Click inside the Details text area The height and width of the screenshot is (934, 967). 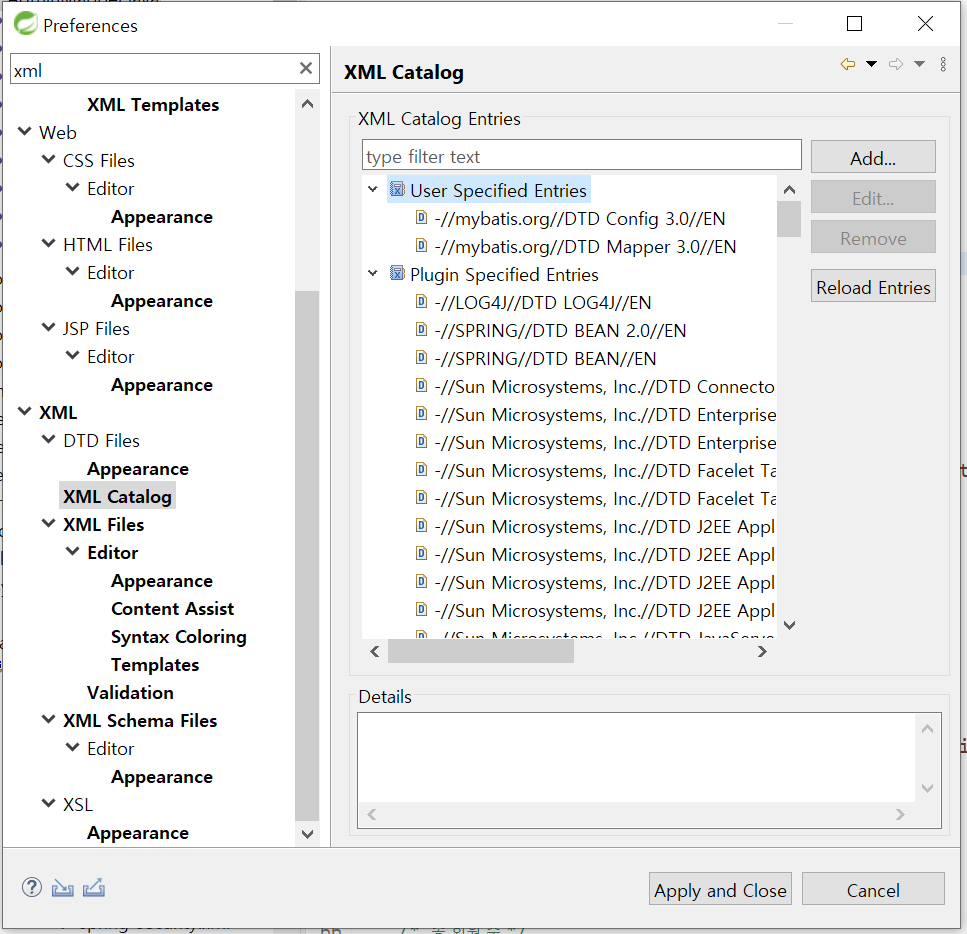(636, 759)
